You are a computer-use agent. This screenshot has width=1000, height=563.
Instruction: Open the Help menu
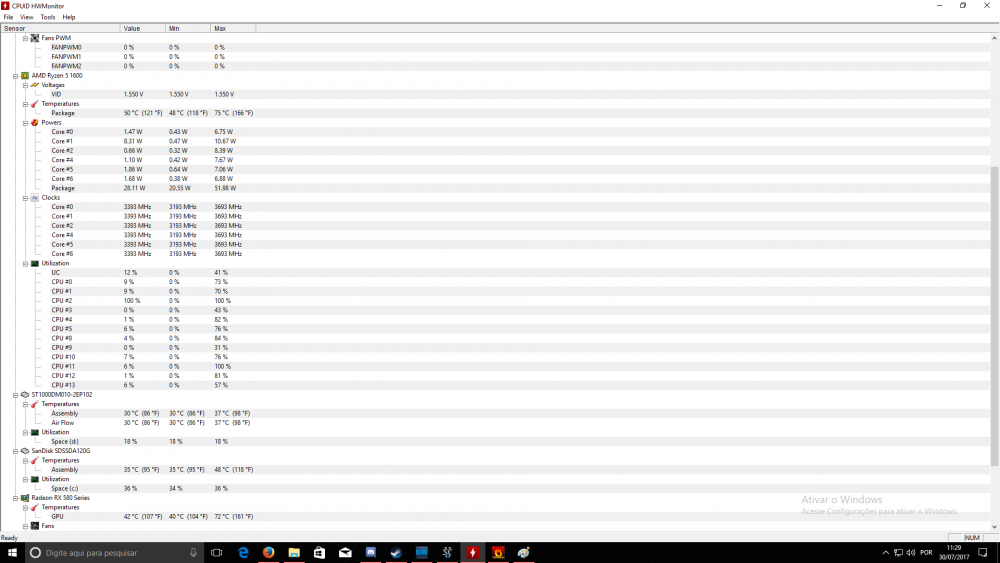(x=69, y=17)
